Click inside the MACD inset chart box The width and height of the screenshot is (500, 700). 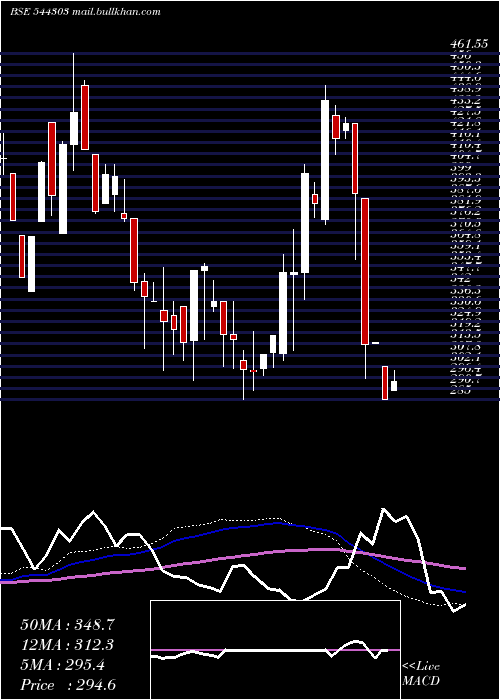pos(275,650)
